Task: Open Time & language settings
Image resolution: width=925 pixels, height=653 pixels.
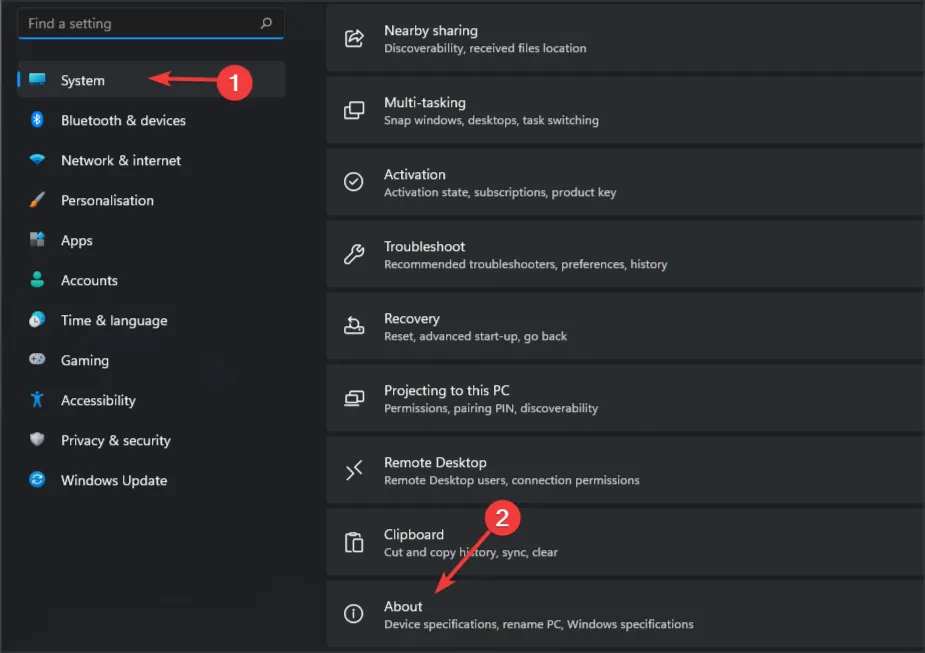Action: (113, 320)
